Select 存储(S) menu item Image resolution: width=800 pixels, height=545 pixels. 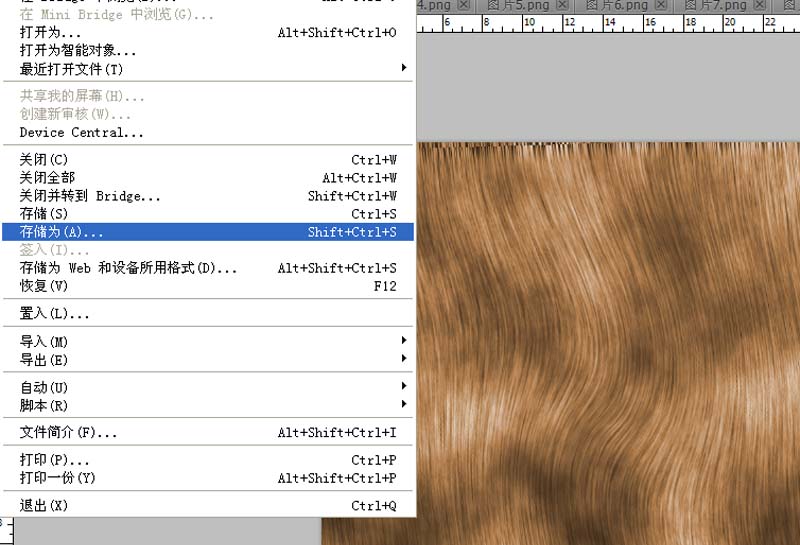pos(208,214)
